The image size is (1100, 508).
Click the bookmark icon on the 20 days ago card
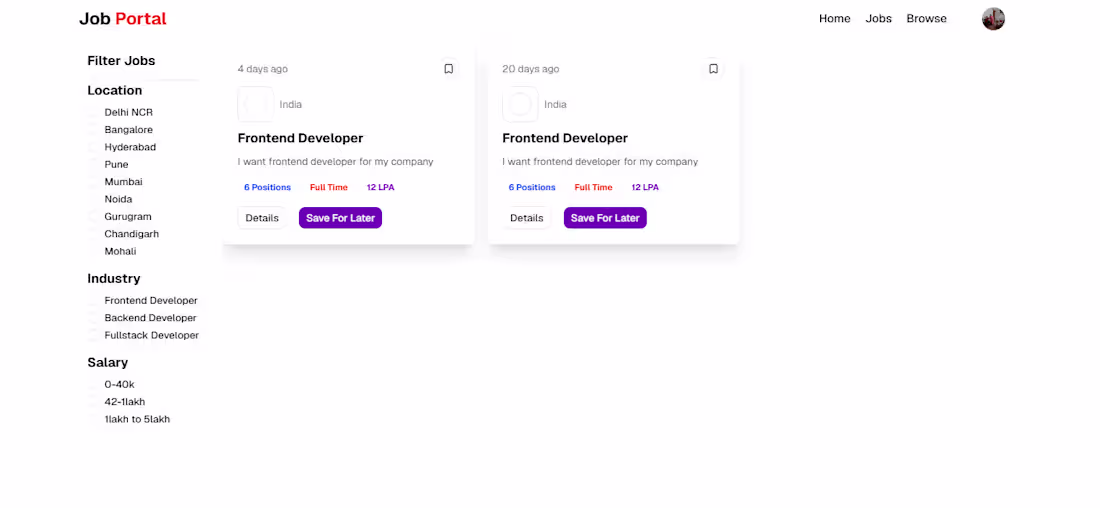(x=713, y=69)
